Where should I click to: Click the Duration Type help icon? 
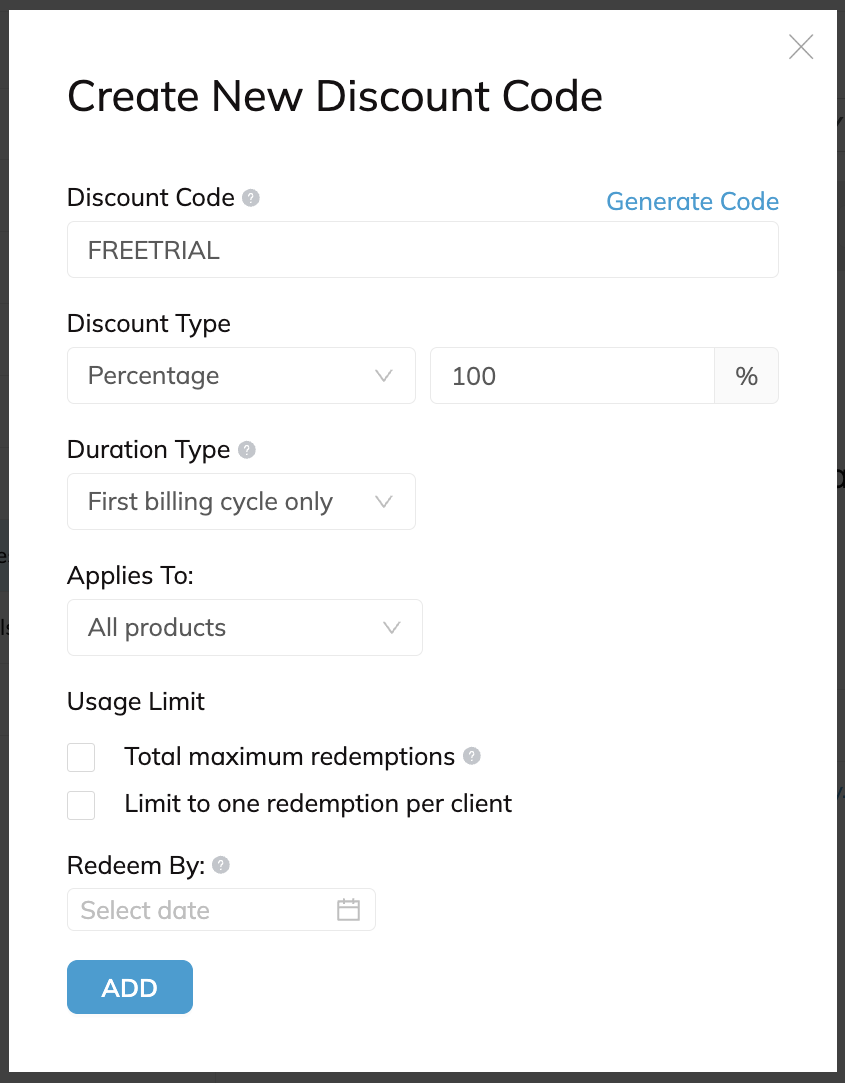coord(247,450)
